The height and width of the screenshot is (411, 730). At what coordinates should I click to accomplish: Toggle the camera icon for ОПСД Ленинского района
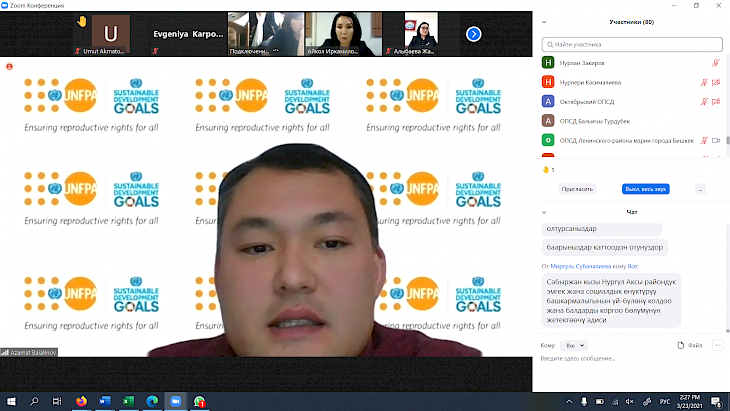(x=716, y=140)
